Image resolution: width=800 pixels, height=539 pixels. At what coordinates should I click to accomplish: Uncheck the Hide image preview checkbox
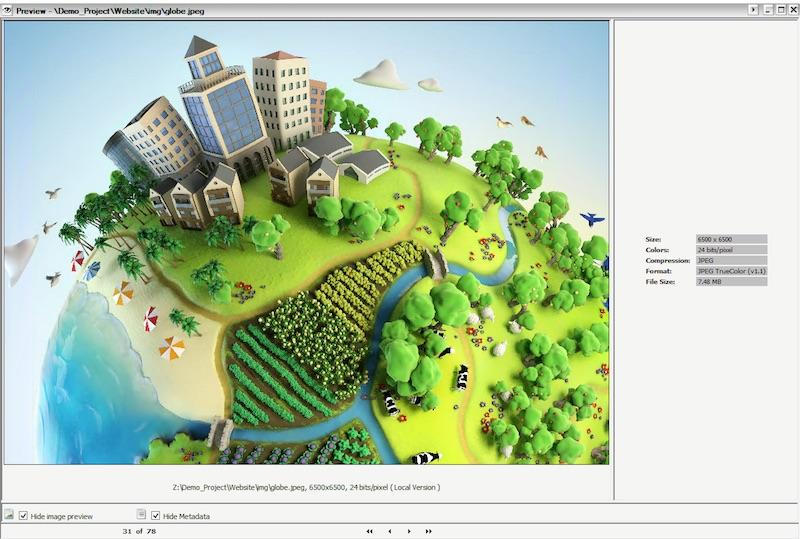point(24,516)
